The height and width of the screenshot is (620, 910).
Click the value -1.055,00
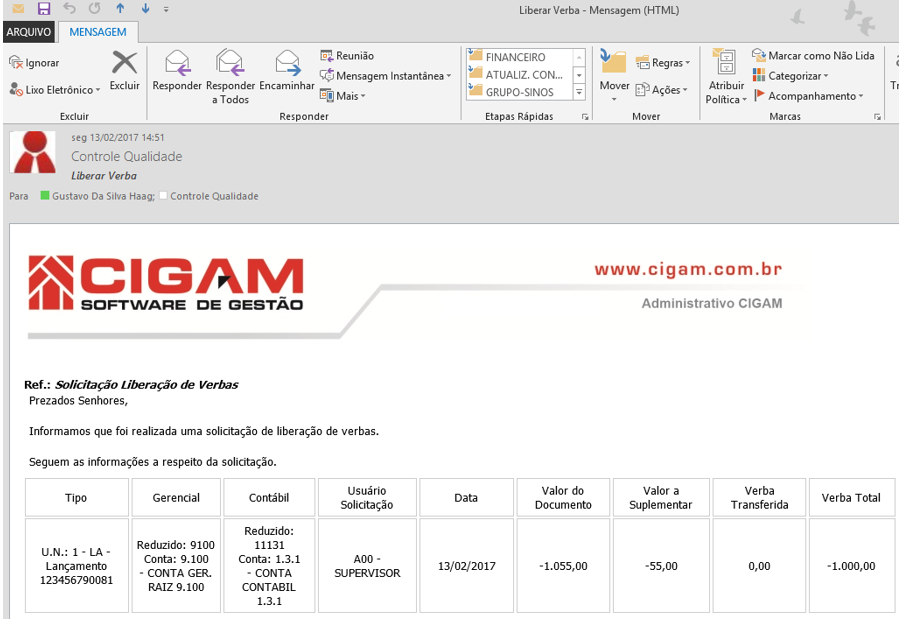(563, 566)
